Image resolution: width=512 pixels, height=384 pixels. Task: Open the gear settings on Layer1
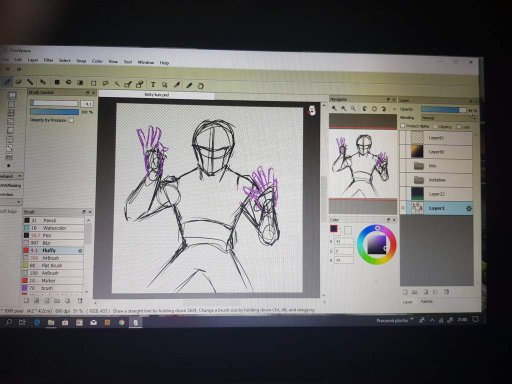tap(468, 209)
